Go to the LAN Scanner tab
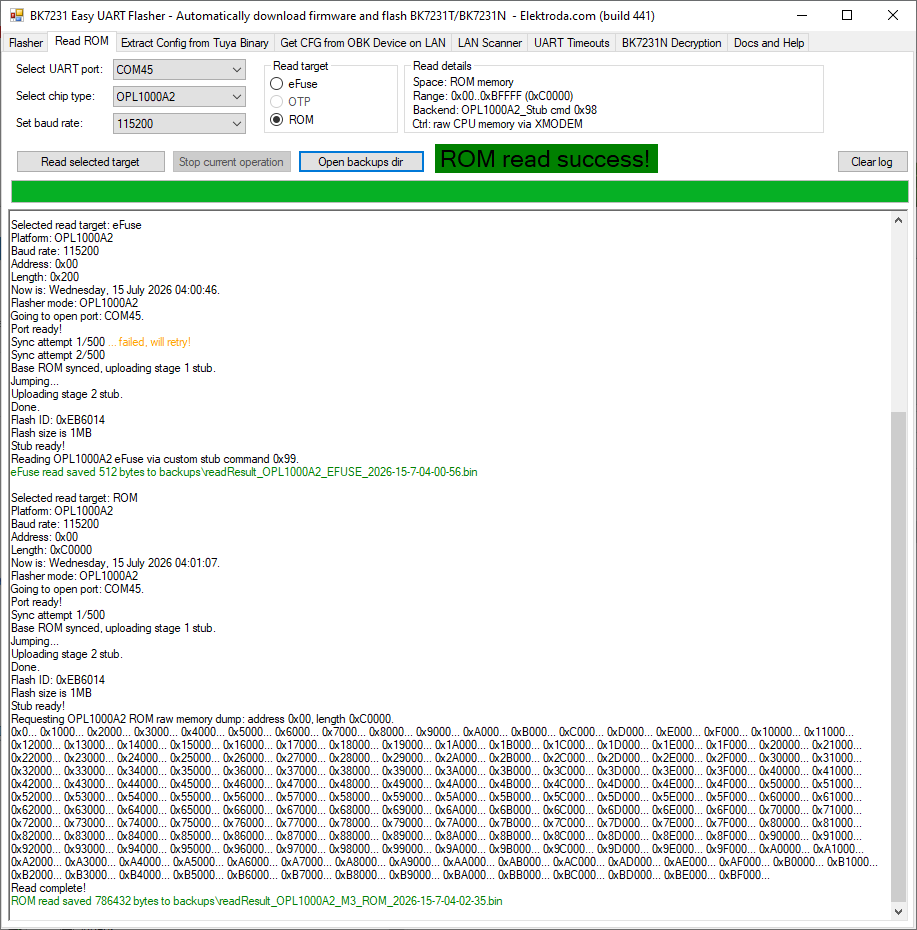This screenshot has width=917, height=930. 490,43
